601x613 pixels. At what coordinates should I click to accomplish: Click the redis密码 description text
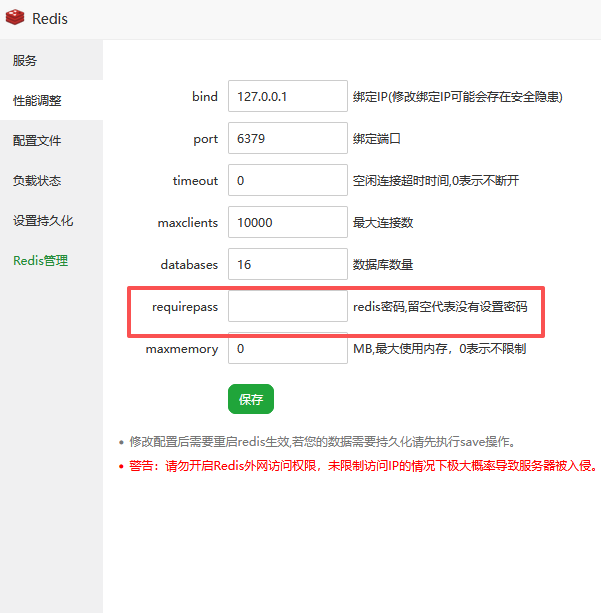440,306
